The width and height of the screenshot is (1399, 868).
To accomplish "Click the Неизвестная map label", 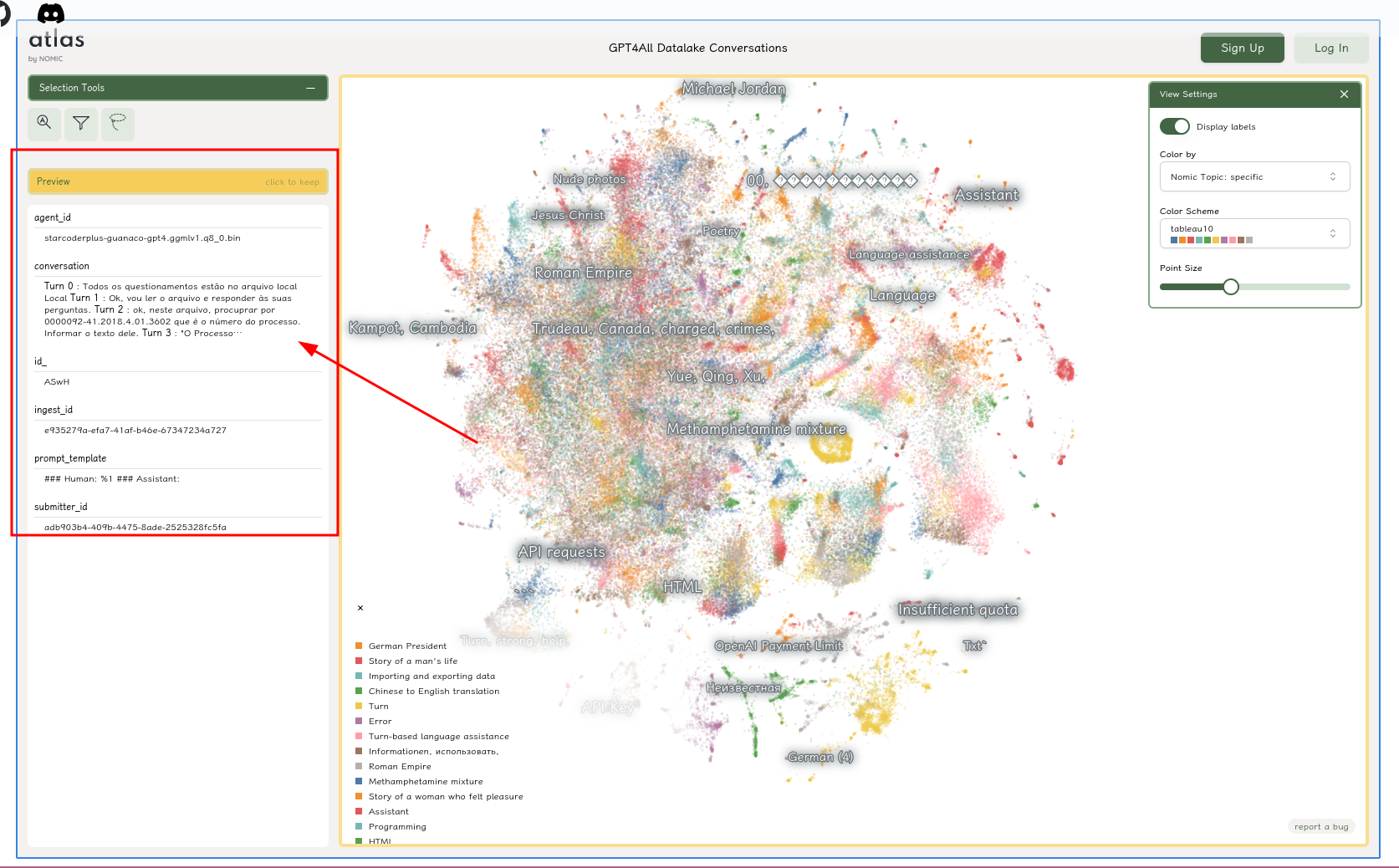I will click(743, 687).
